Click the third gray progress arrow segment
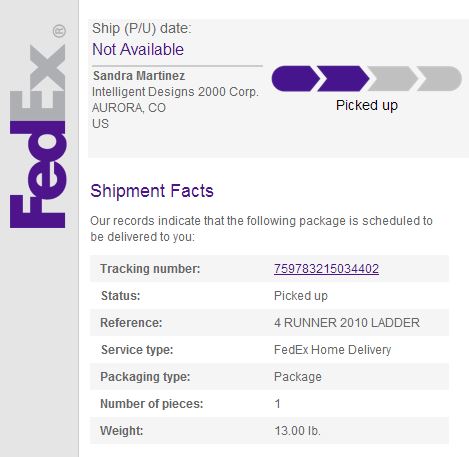Image resolution: width=469 pixels, height=457 pixels. [x=392, y=79]
